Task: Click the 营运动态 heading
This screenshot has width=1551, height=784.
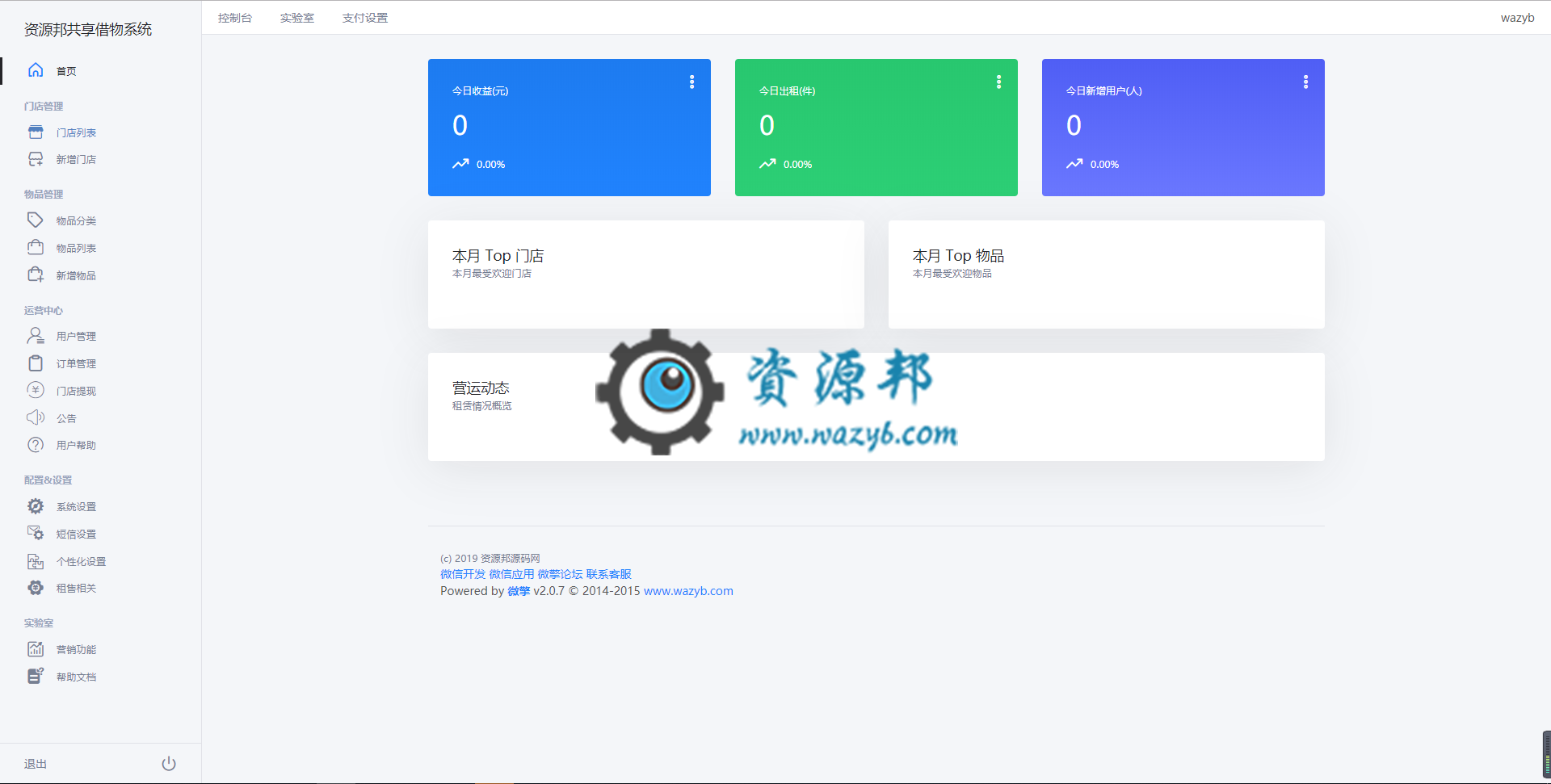Action: click(481, 388)
